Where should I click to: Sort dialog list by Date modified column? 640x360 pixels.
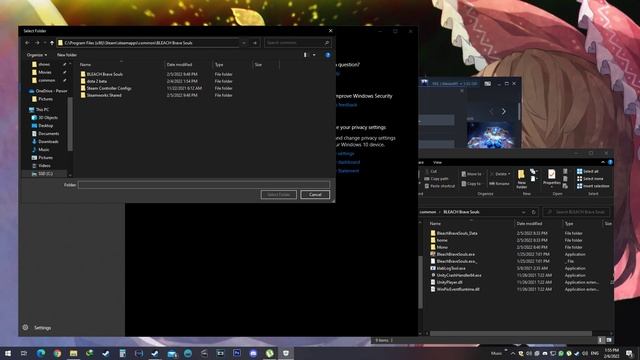coord(180,64)
